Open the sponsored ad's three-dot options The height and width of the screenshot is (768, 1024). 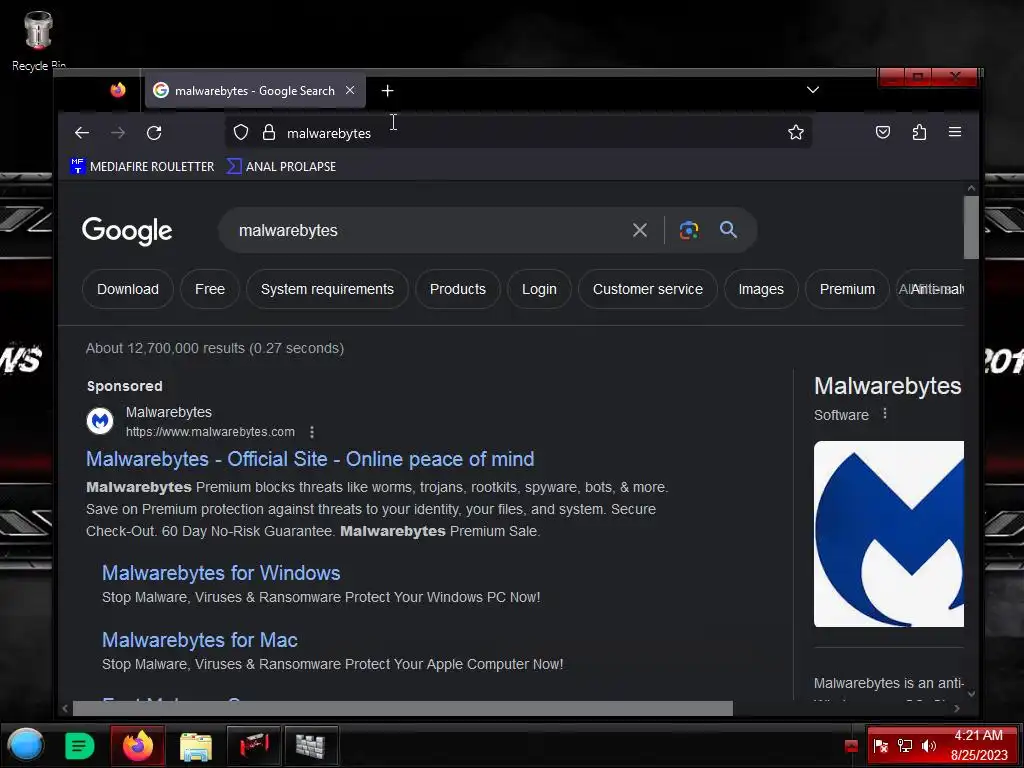[x=312, y=432]
